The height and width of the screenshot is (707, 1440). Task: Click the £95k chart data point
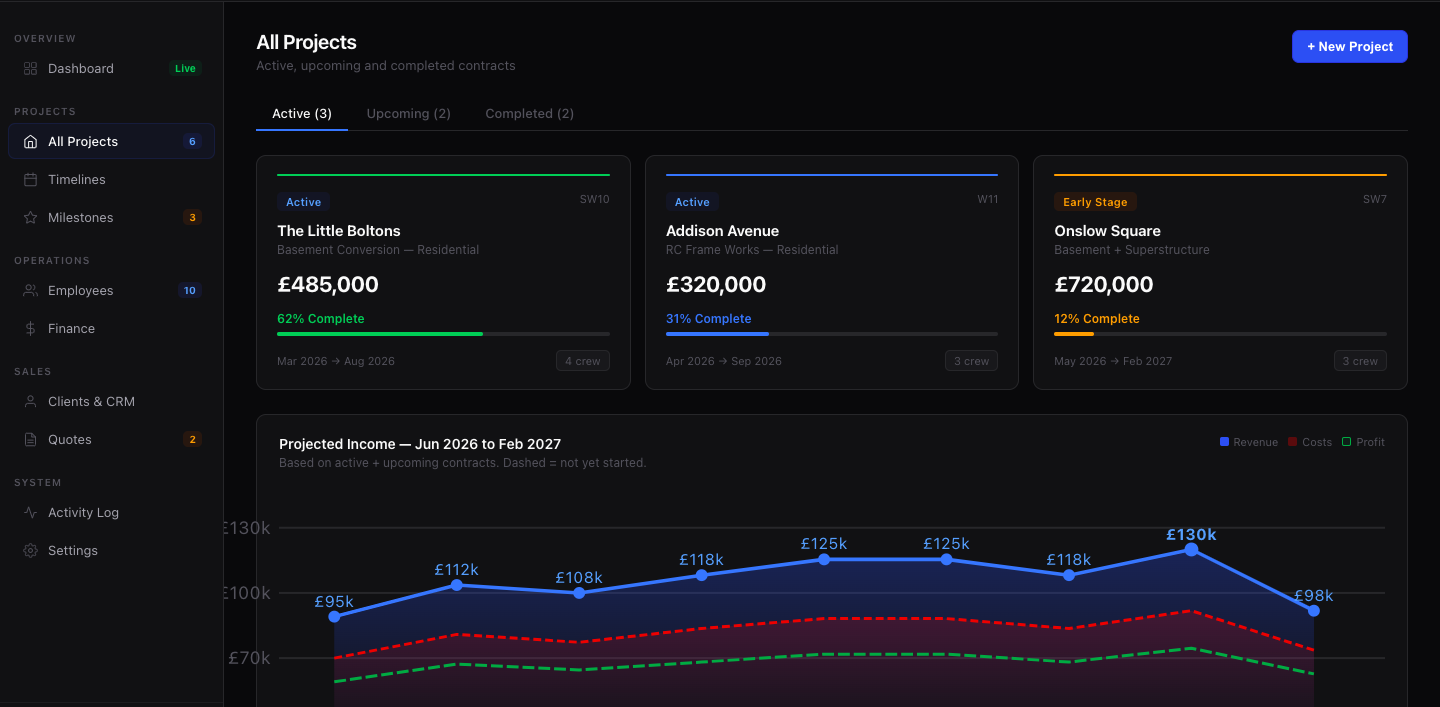coord(334,617)
